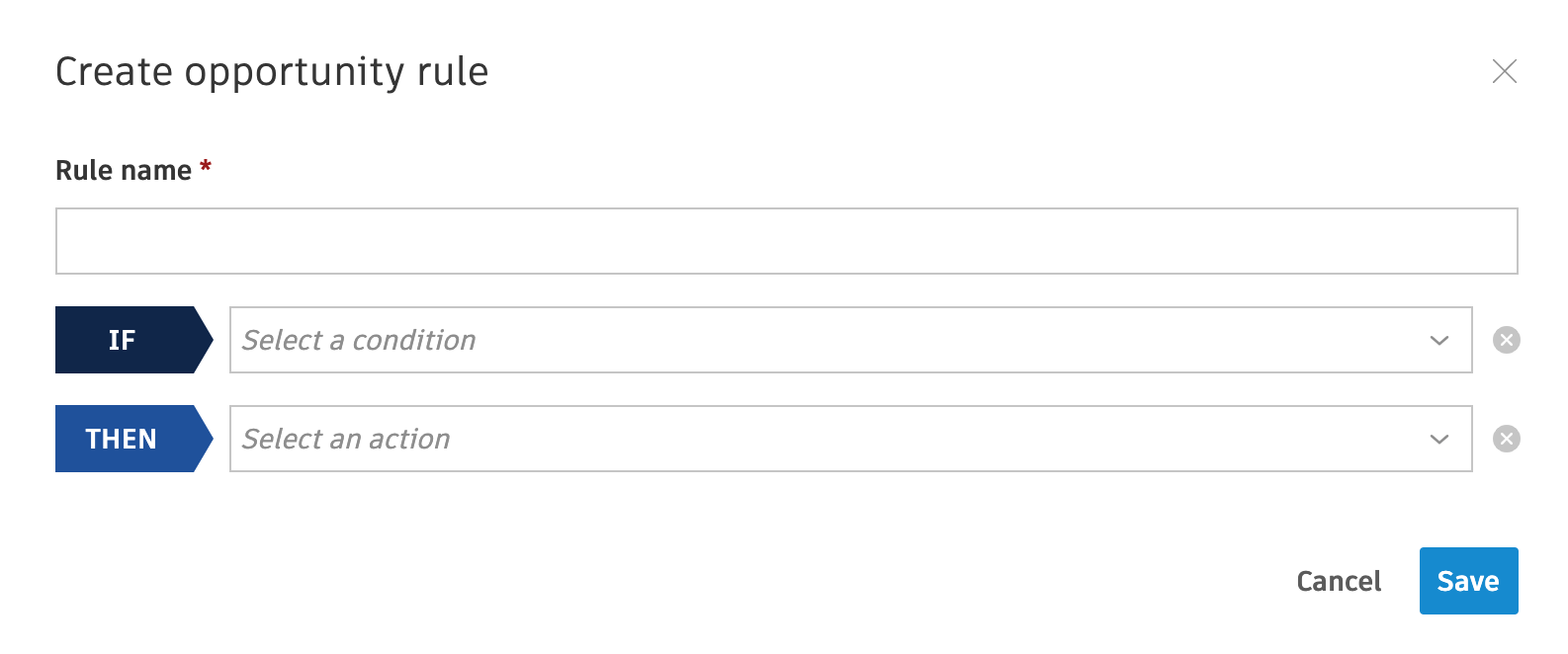Click the 'Create opportunity rule' dialog title
Screen dimensions: 1568x654
tap(272, 72)
